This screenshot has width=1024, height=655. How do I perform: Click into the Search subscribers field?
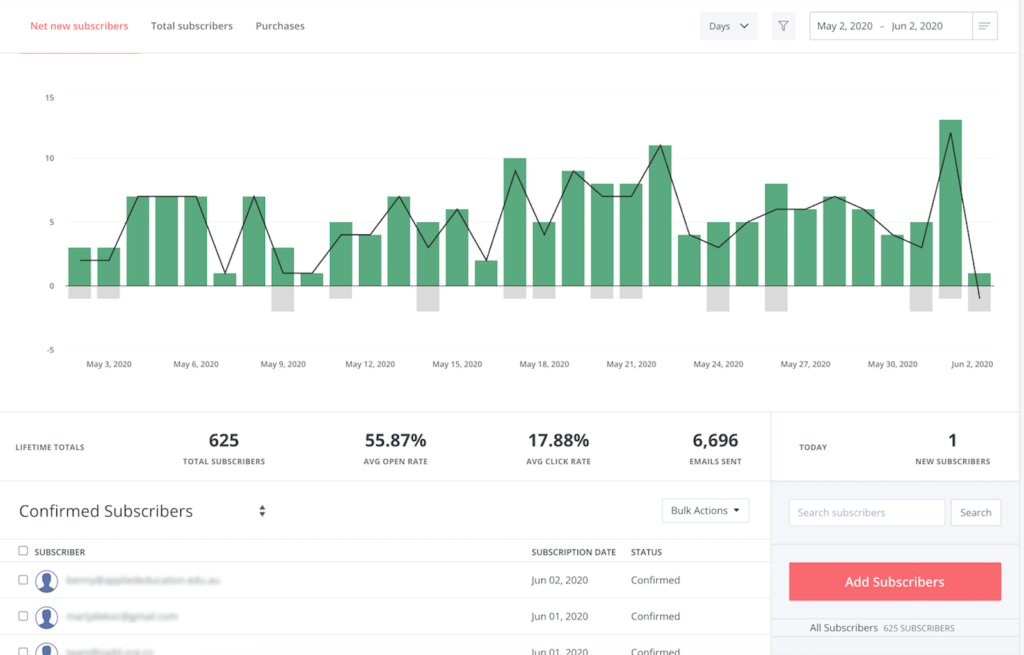click(x=866, y=513)
